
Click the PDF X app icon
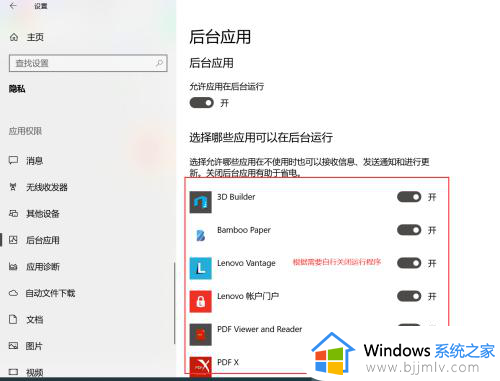pos(200,367)
